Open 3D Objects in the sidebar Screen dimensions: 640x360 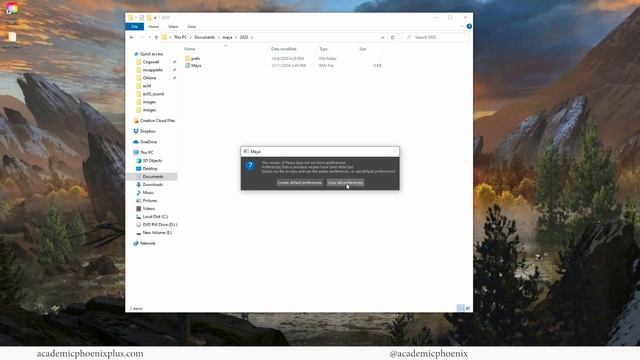152,160
